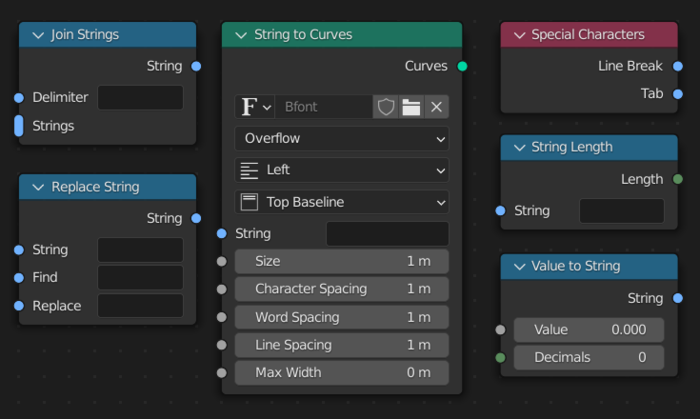The image size is (700, 419).
Task: Open the Top Baseline pivot dropdown
Action: click(342, 202)
